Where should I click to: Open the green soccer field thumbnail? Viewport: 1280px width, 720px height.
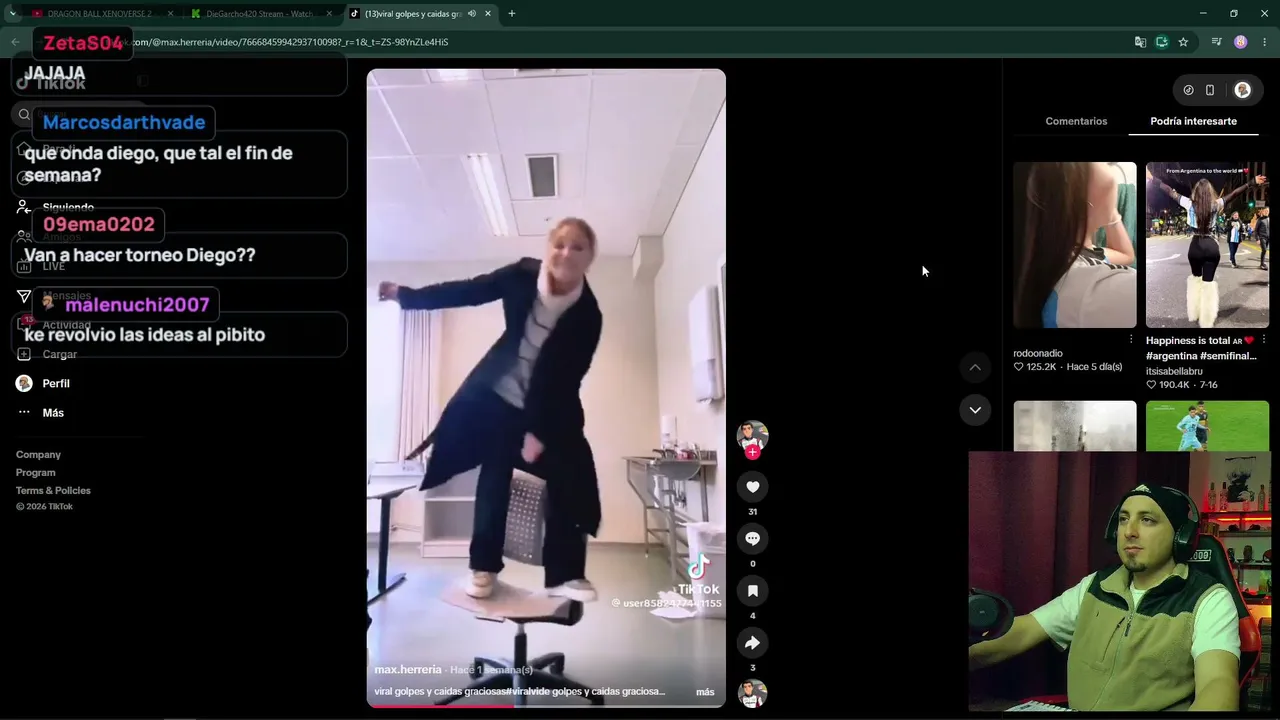[1207, 426]
